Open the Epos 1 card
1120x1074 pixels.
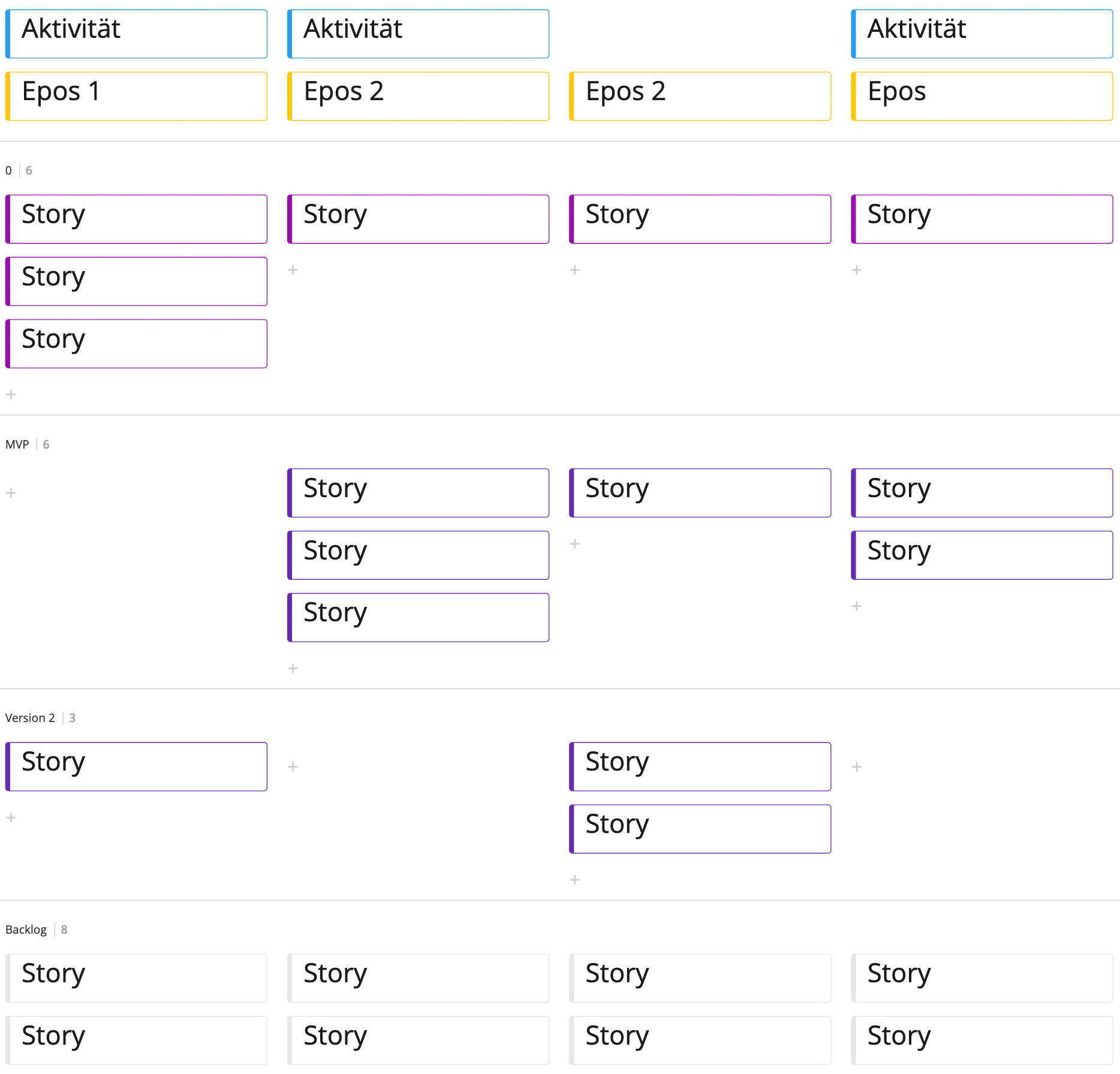[x=136, y=95]
